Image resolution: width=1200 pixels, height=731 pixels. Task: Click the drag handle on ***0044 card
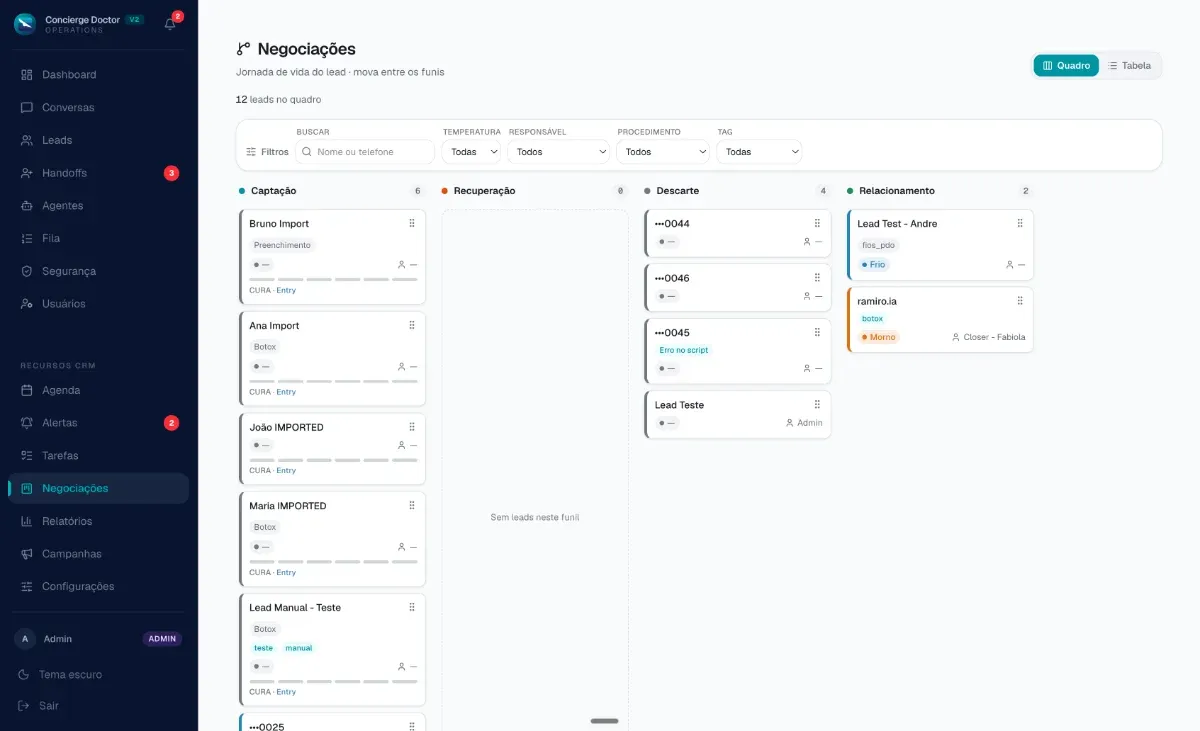coord(817,223)
